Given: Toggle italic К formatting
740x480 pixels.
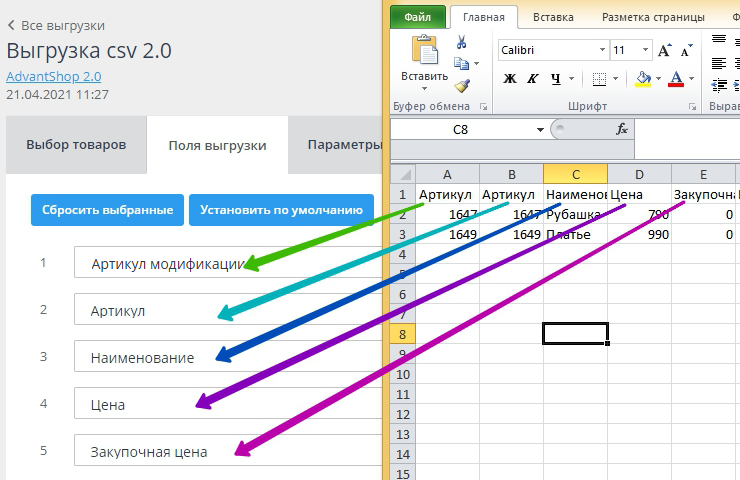Looking at the screenshot, I should click(x=531, y=78).
